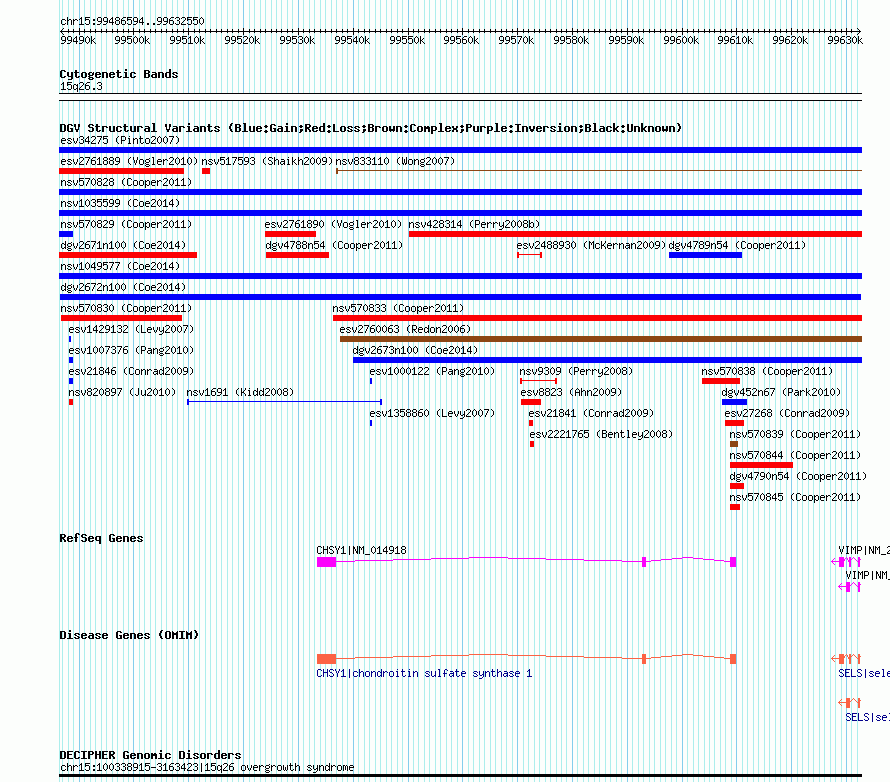The width and height of the screenshot is (890, 782).
Task: Open variant nsv570845 (Cooper2011)
Action: click(x=795, y=497)
